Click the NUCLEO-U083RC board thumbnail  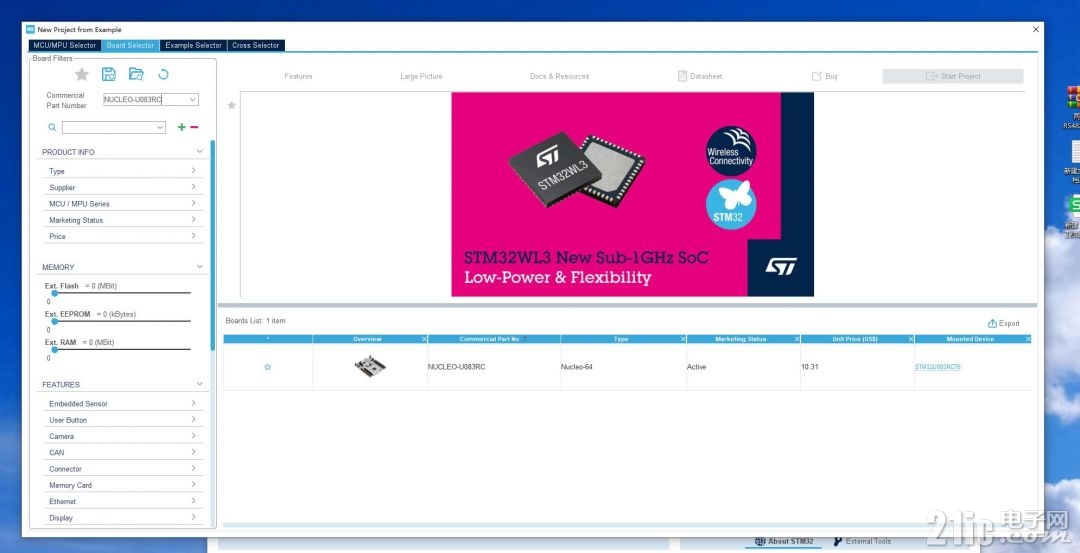click(x=370, y=366)
